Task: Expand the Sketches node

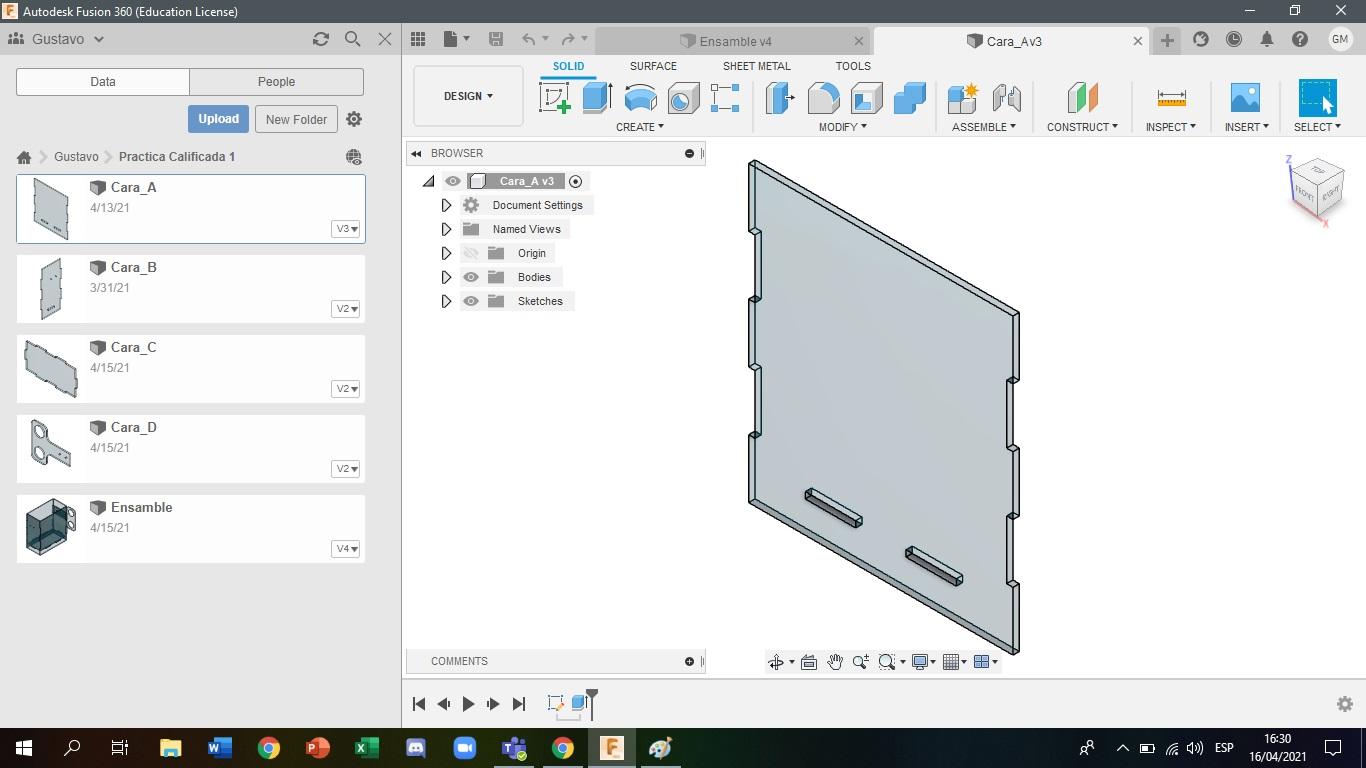Action: coord(447,301)
